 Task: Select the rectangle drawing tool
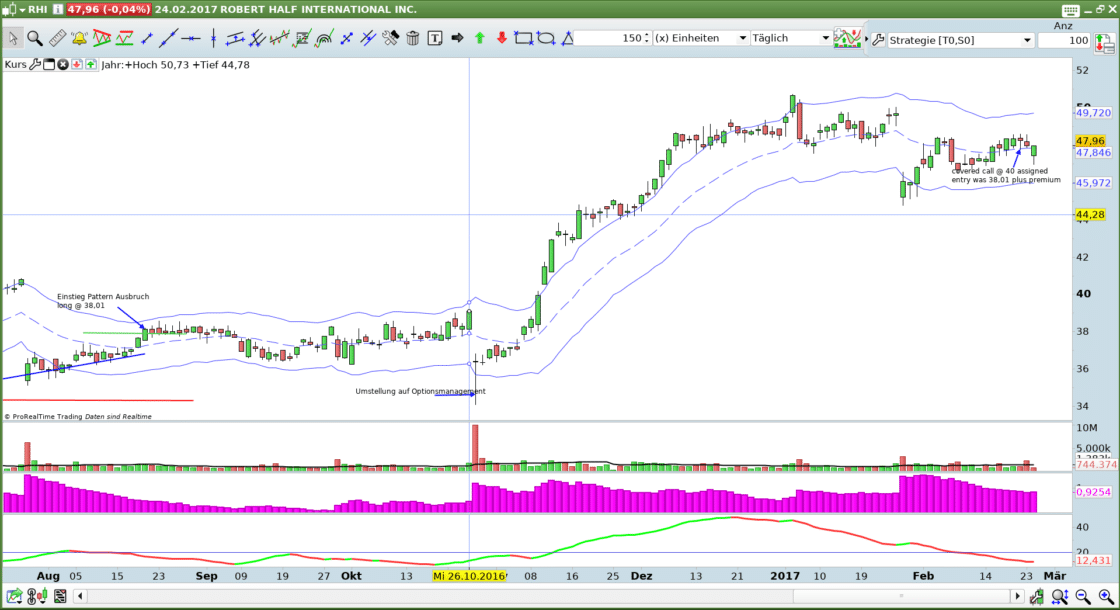point(524,38)
